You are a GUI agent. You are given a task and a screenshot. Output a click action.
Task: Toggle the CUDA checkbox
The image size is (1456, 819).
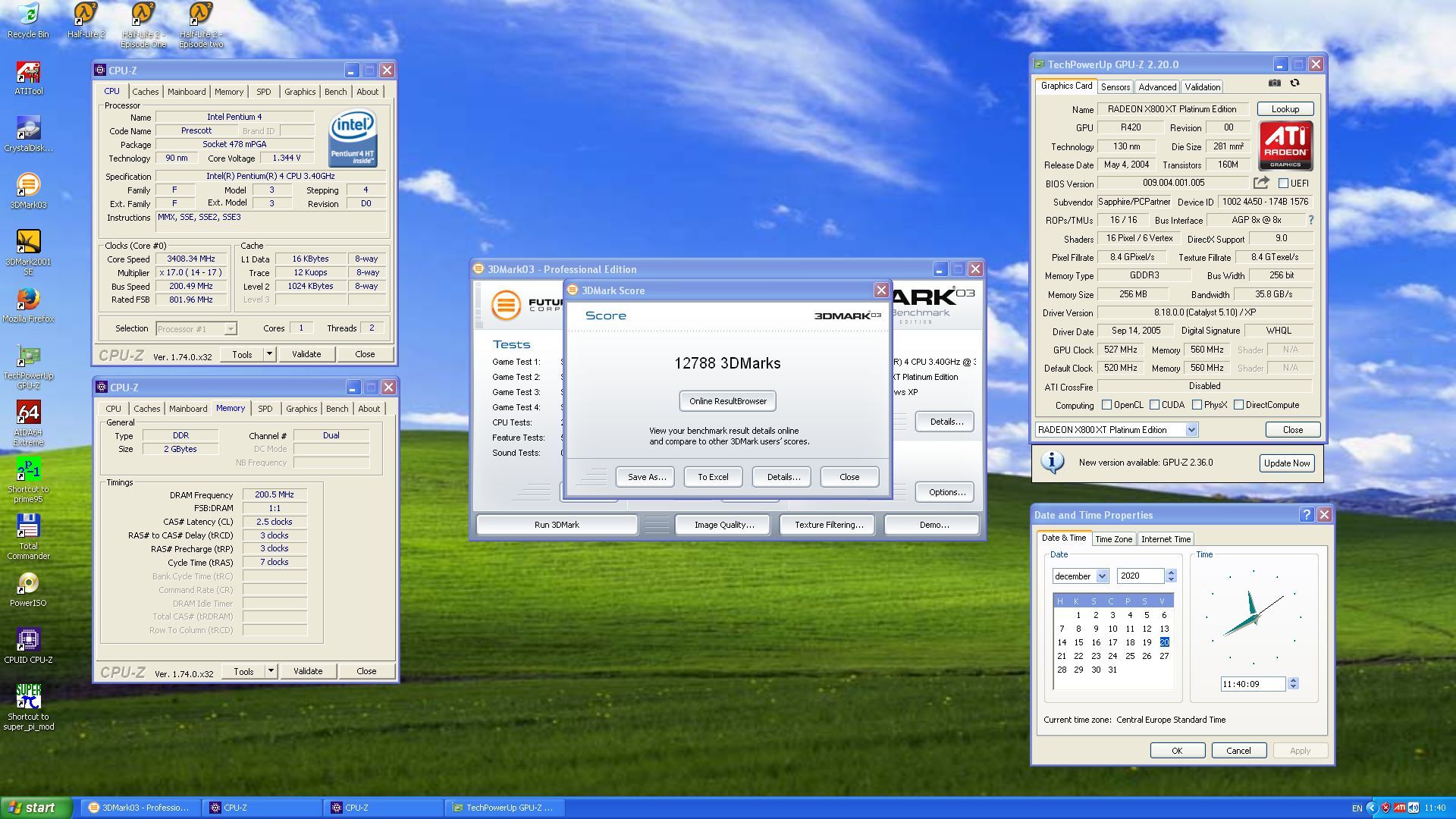coord(1154,405)
